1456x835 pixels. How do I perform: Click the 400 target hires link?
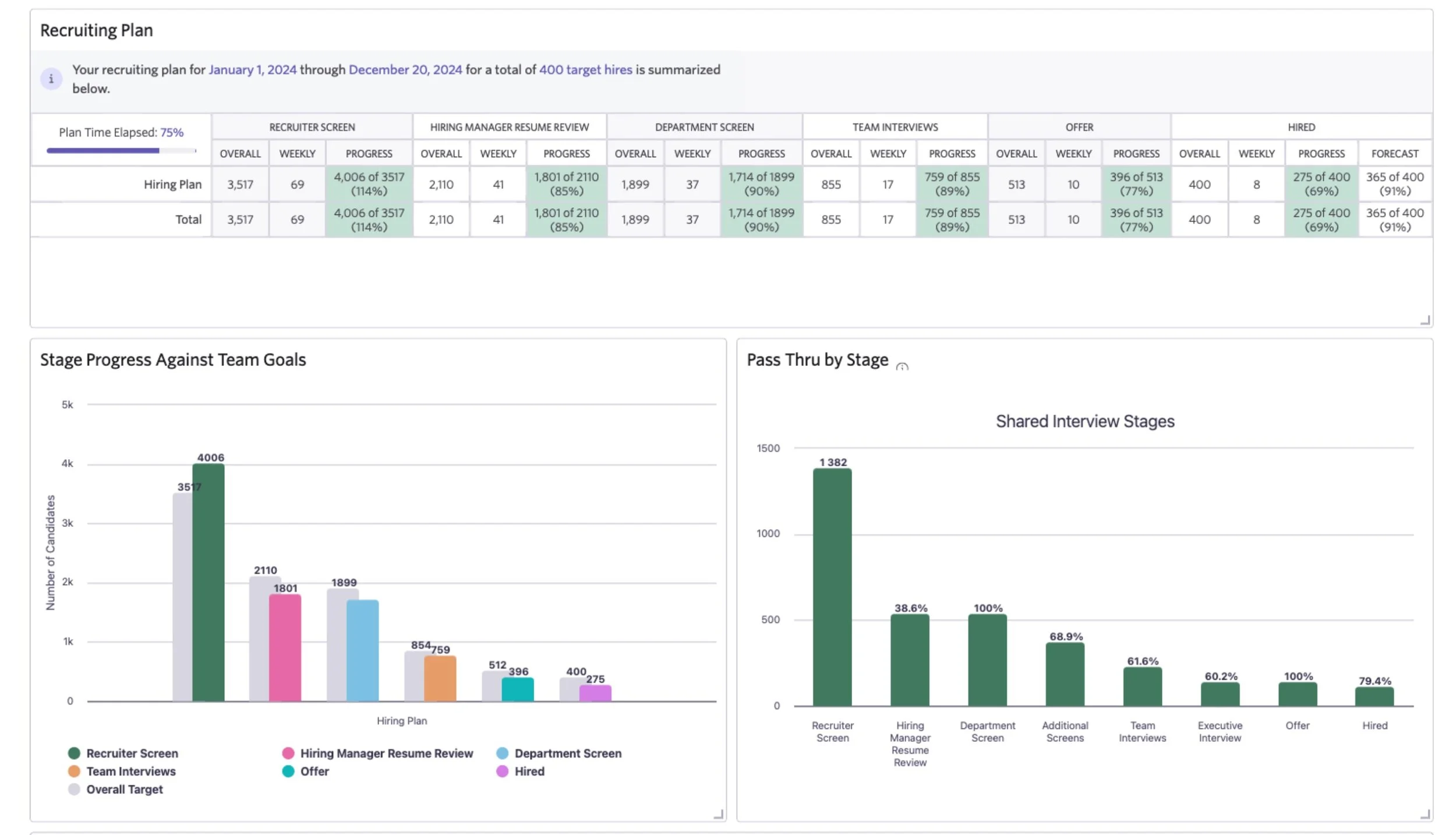[x=585, y=69]
